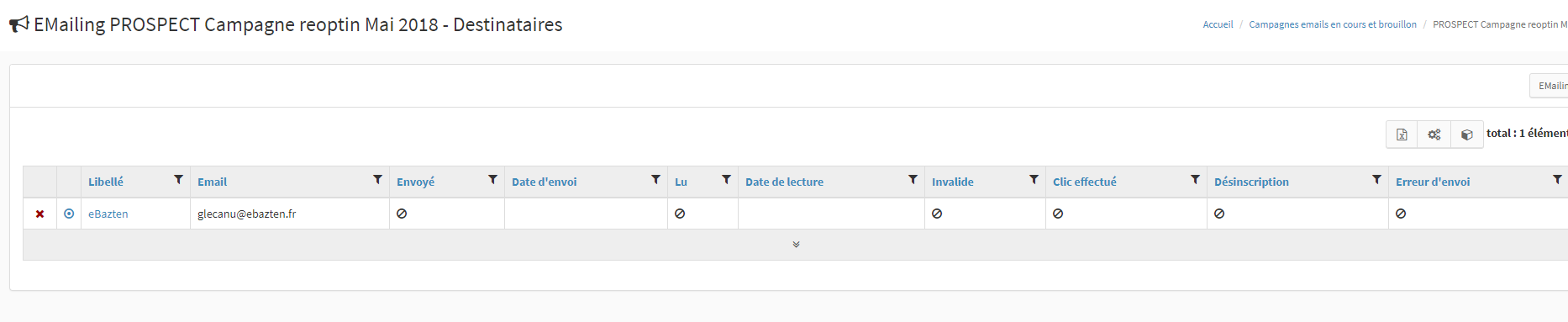Screen dimensions: 1568x322
Task: Open Campagnes emails en cours et brouillon
Action: [x=1333, y=24]
